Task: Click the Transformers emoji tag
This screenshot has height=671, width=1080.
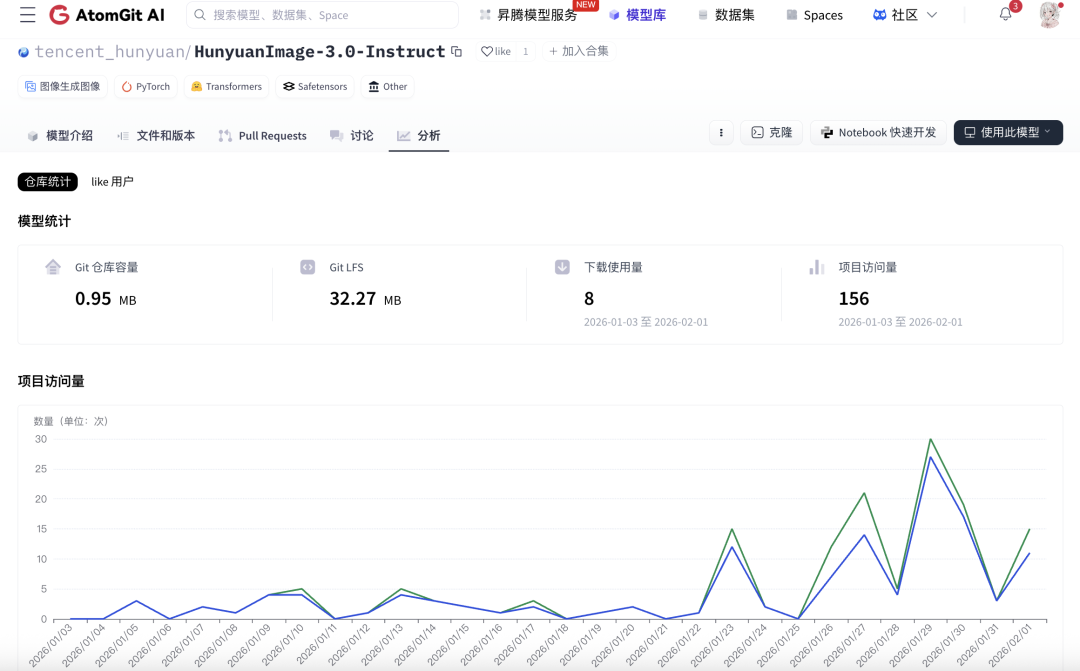Action: [x=226, y=86]
